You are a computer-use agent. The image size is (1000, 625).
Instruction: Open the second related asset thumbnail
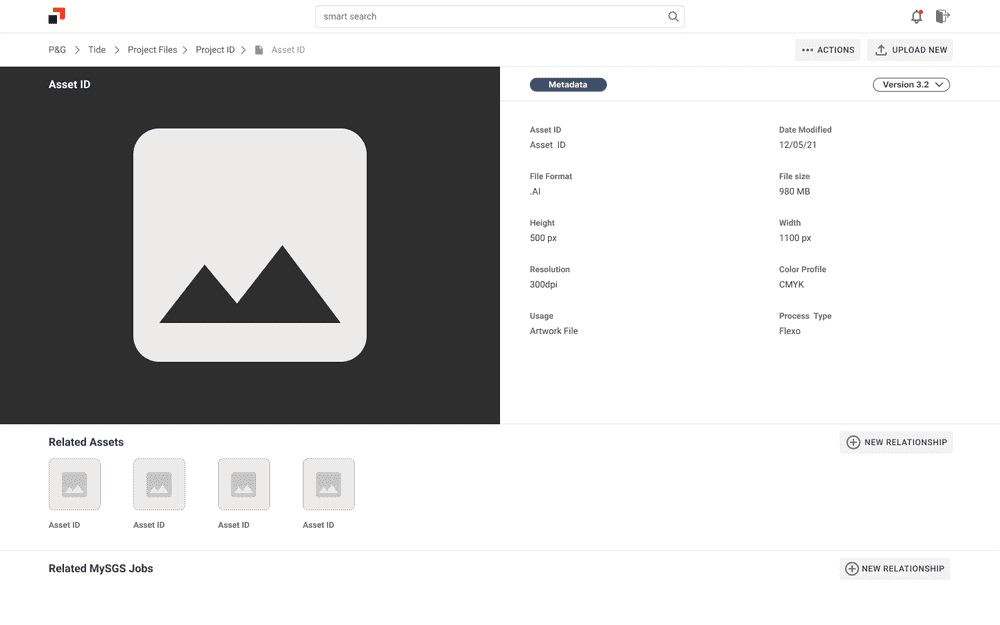coord(159,484)
